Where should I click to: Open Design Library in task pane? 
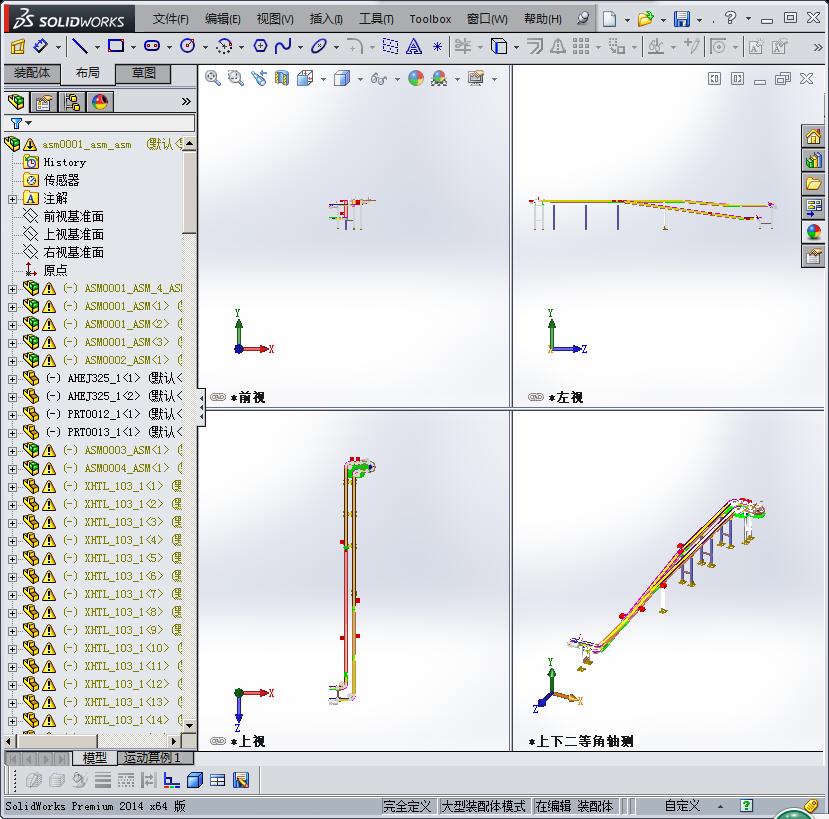(x=813, y=160)
